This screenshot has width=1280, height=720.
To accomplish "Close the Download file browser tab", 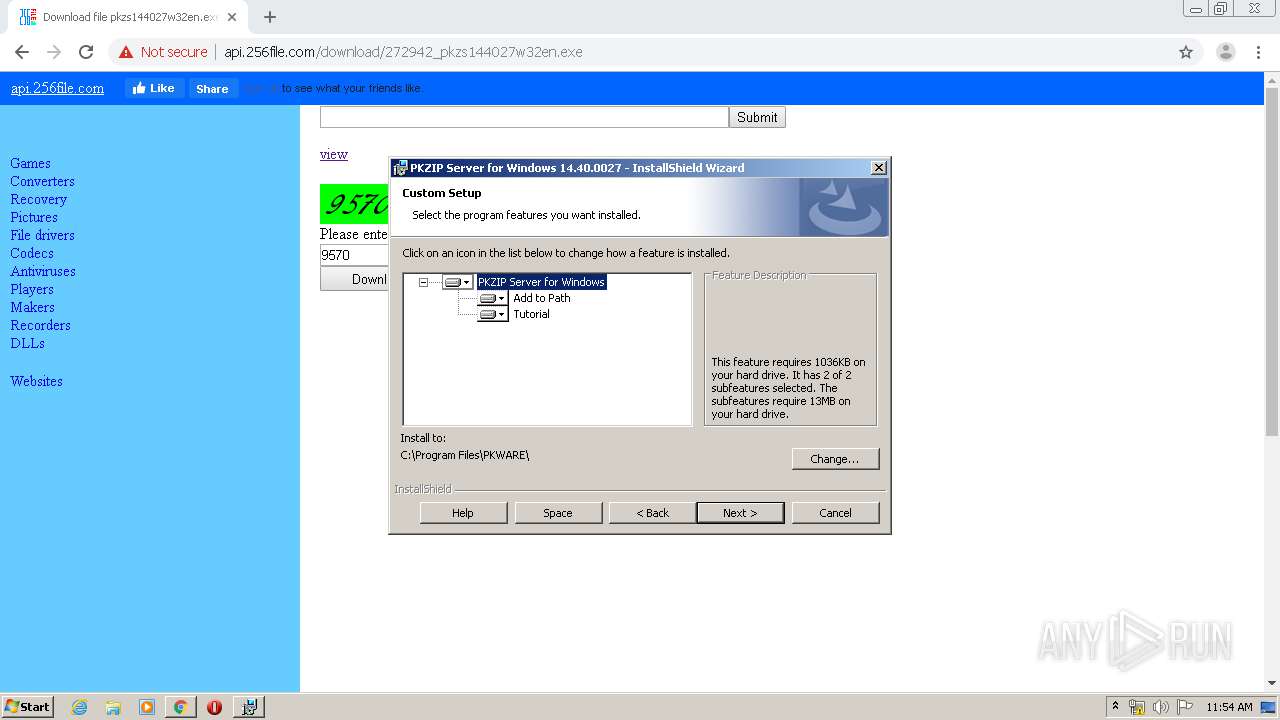I will (x=233, y=17).
